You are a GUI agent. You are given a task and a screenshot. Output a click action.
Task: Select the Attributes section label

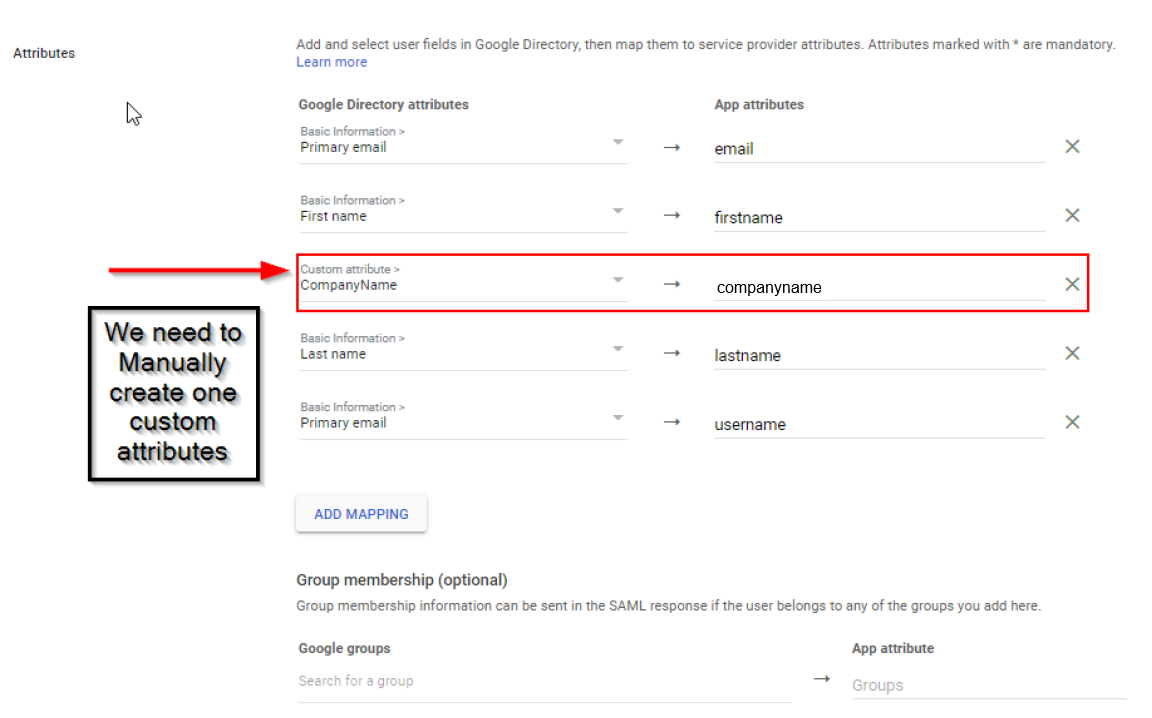[44, 53]
